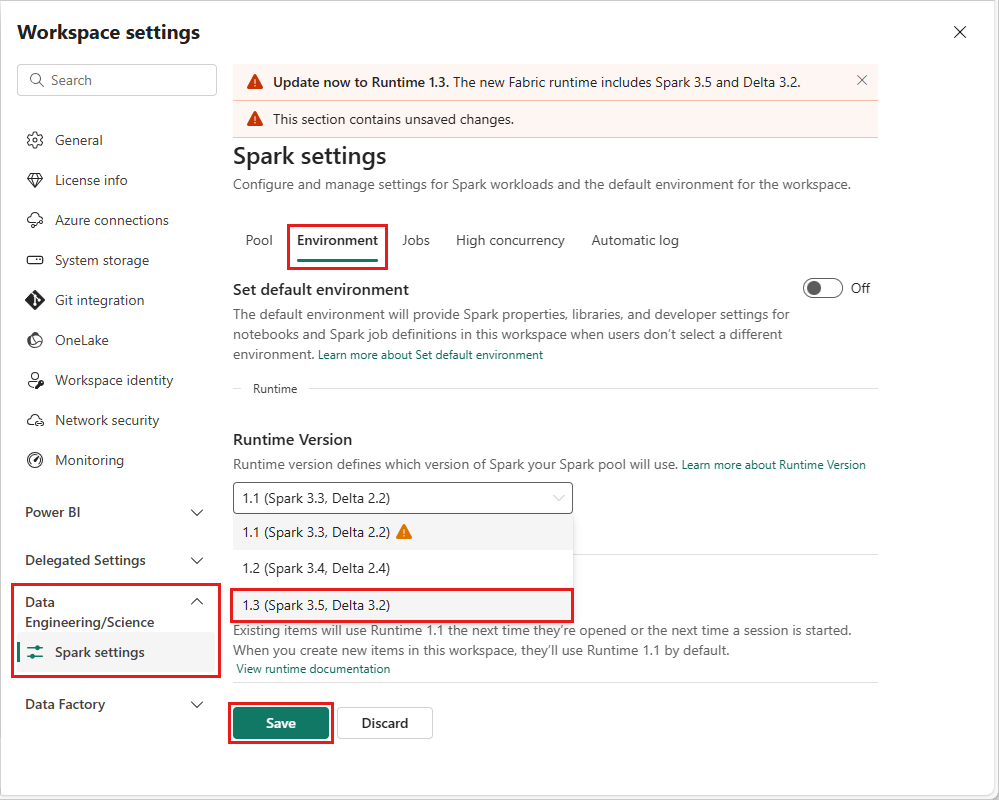Screen dimensions: 999x800
Task: Save the Spark settings changes
Action: pos(281,723)
